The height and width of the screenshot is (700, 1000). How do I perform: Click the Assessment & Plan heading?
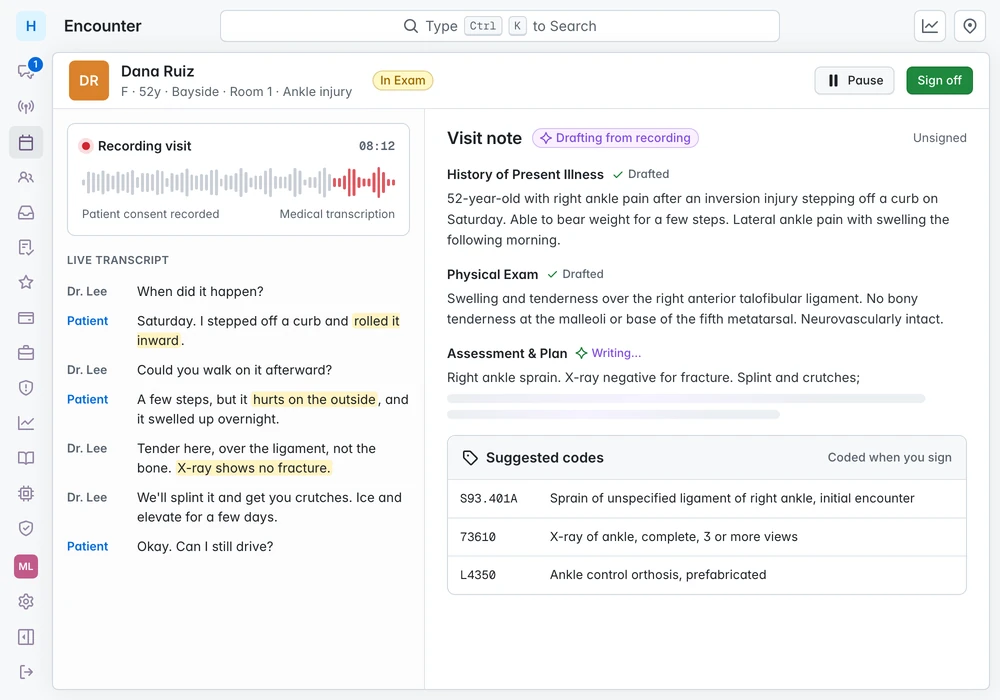(507, 354)
